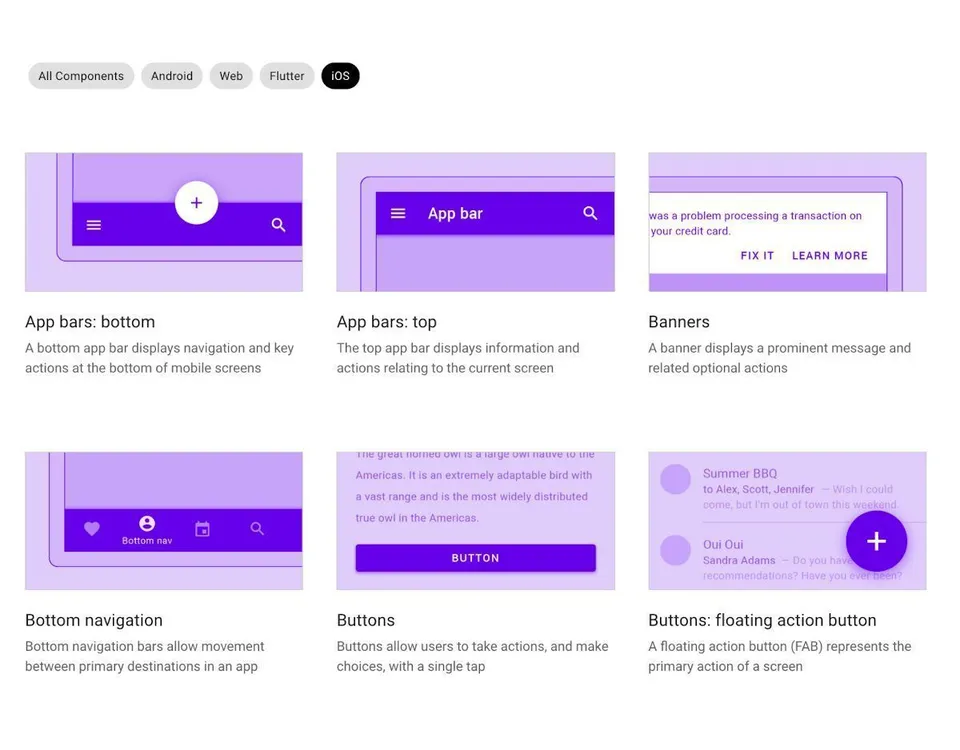The width and height of the screenshot is (960, 750).
Task: Open the Banners heading link
Action: coord(679,322)
